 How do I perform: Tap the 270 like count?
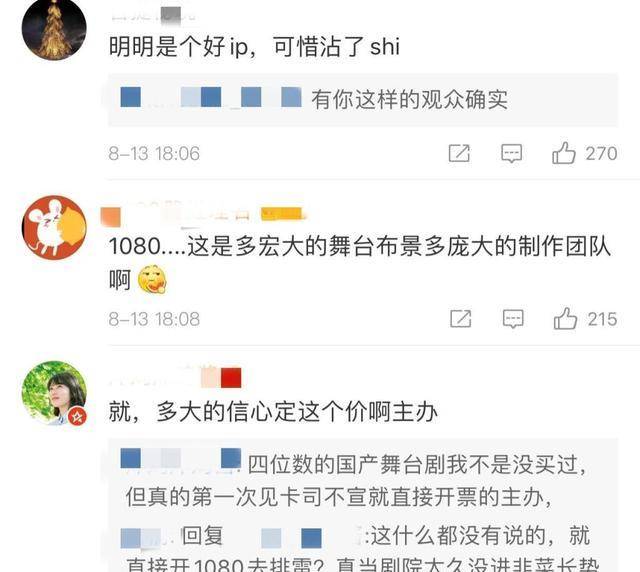coord(601,154)
